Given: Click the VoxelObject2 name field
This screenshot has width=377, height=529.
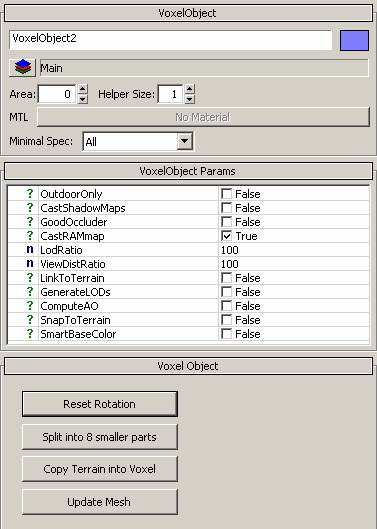Looking at the screenshot, I should click(171, 40).
